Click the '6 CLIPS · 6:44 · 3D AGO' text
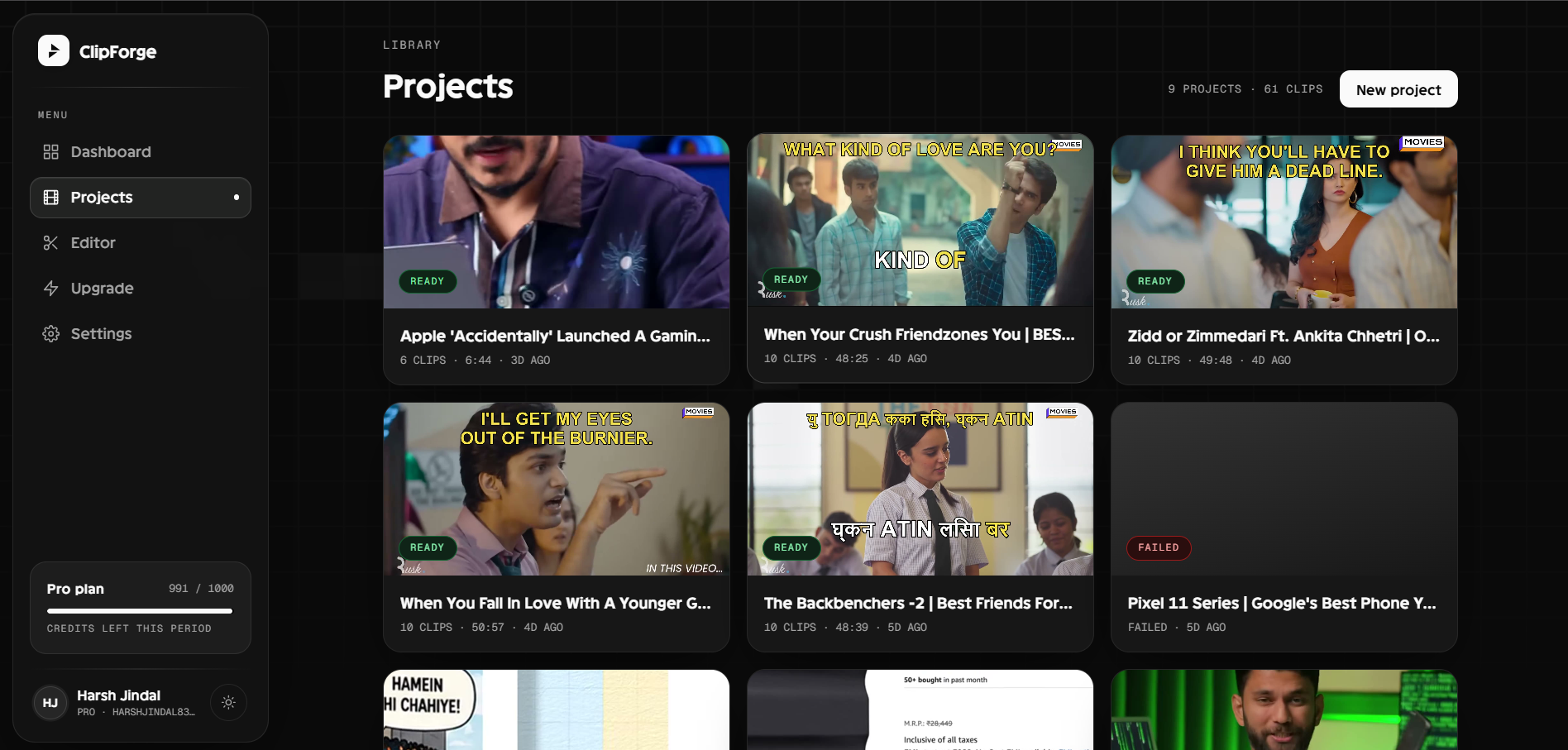1568x750 pixels. (x=476, y=361)
